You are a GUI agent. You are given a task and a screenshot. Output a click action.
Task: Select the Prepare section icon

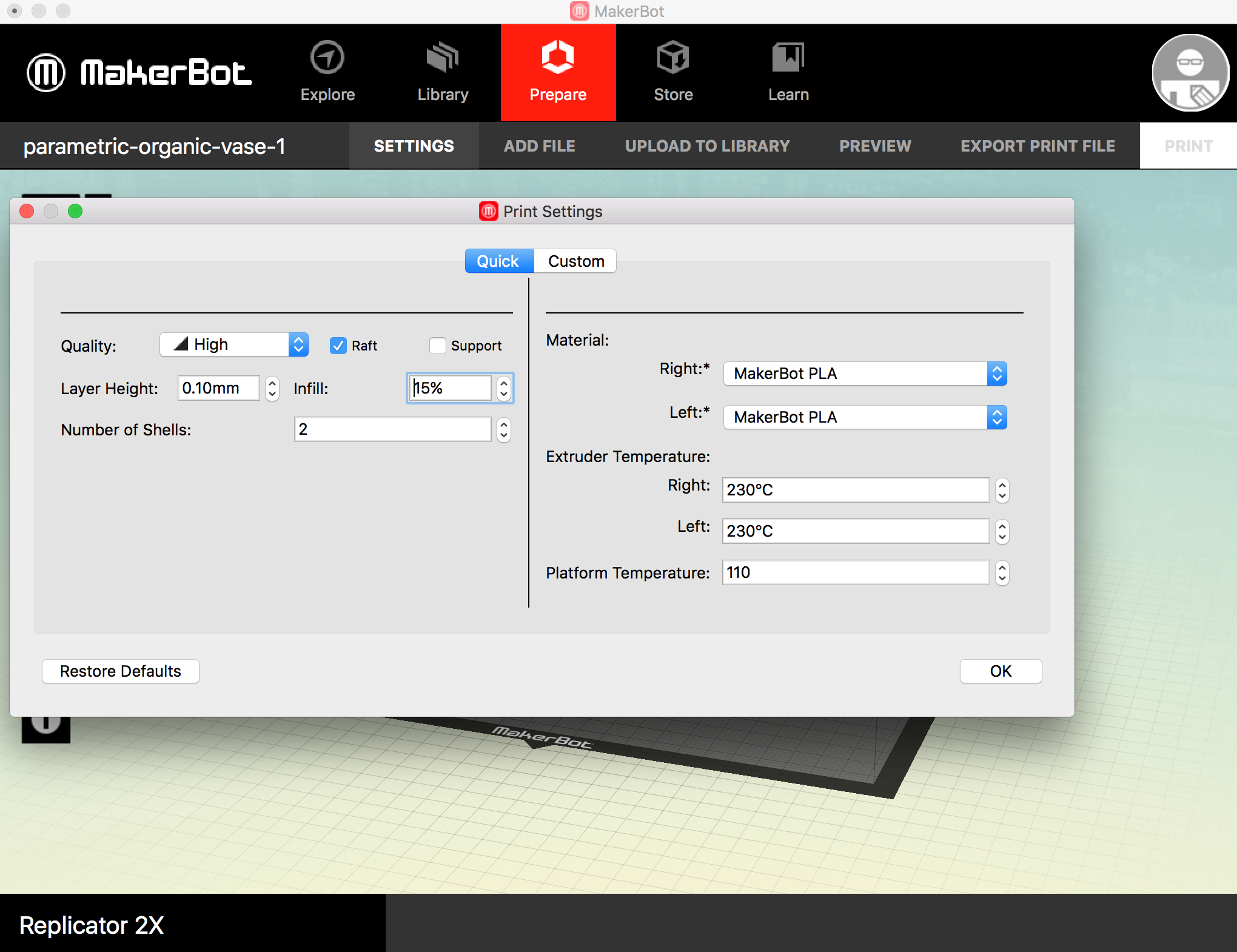coord(558,58)
